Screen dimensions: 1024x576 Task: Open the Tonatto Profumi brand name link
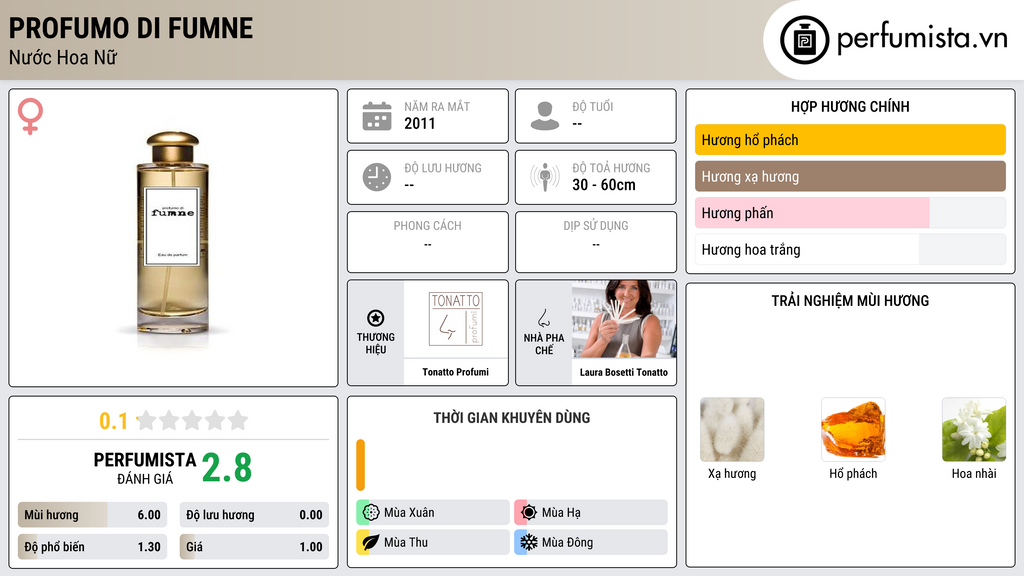(455, 372)
